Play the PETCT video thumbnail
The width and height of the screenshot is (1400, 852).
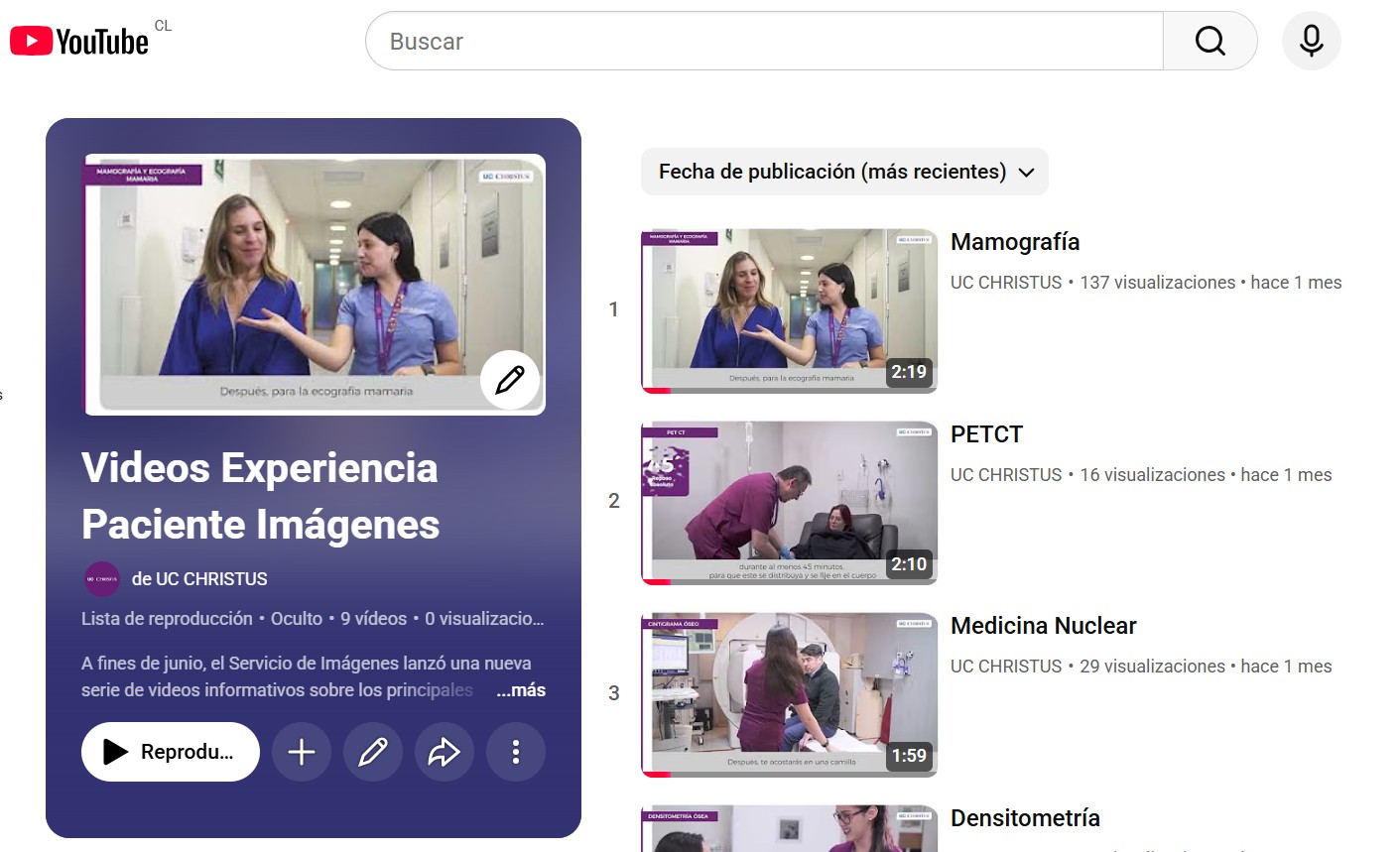point(790,503)
